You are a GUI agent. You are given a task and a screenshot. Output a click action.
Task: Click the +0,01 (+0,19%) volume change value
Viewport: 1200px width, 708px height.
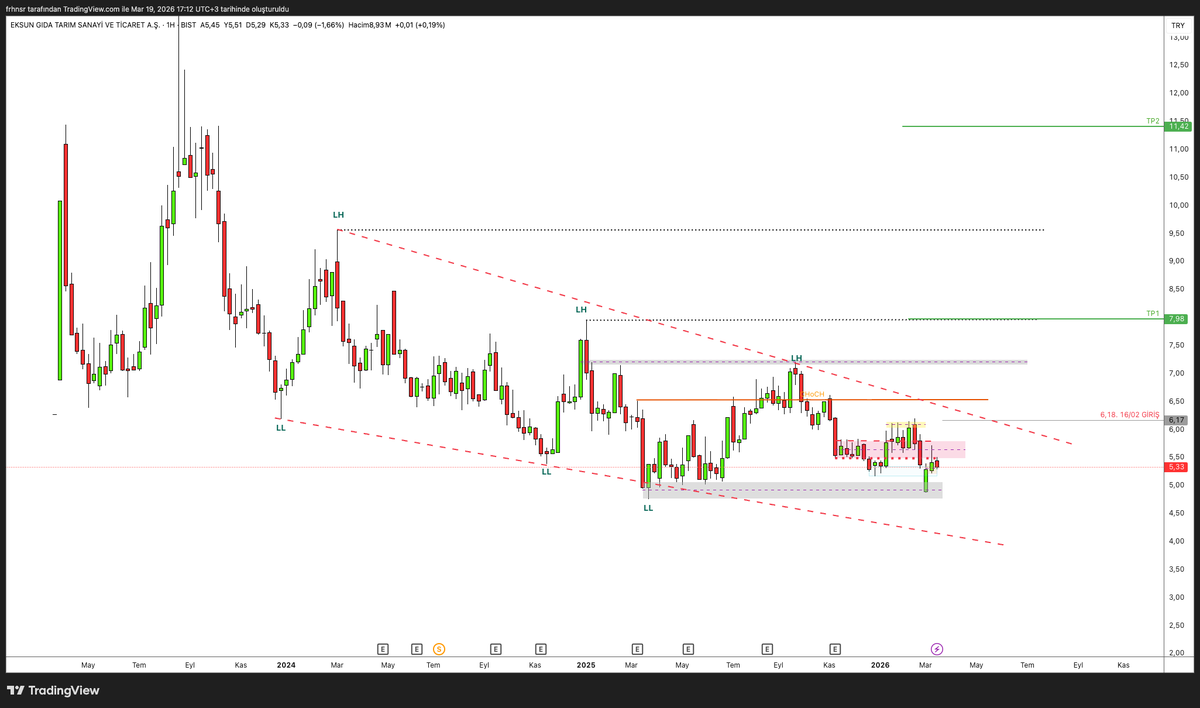(x=420, y=25)
